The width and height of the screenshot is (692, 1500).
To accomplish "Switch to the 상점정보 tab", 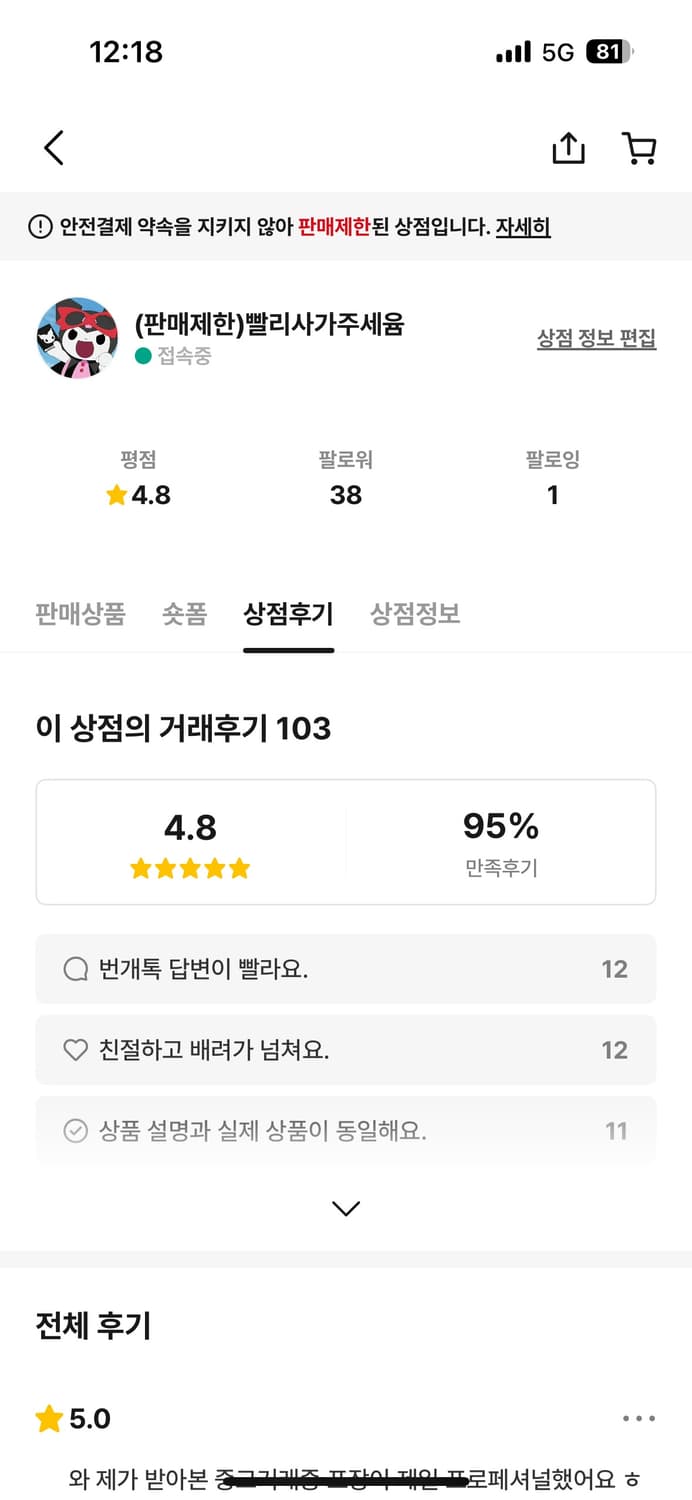I will point(417,614).
